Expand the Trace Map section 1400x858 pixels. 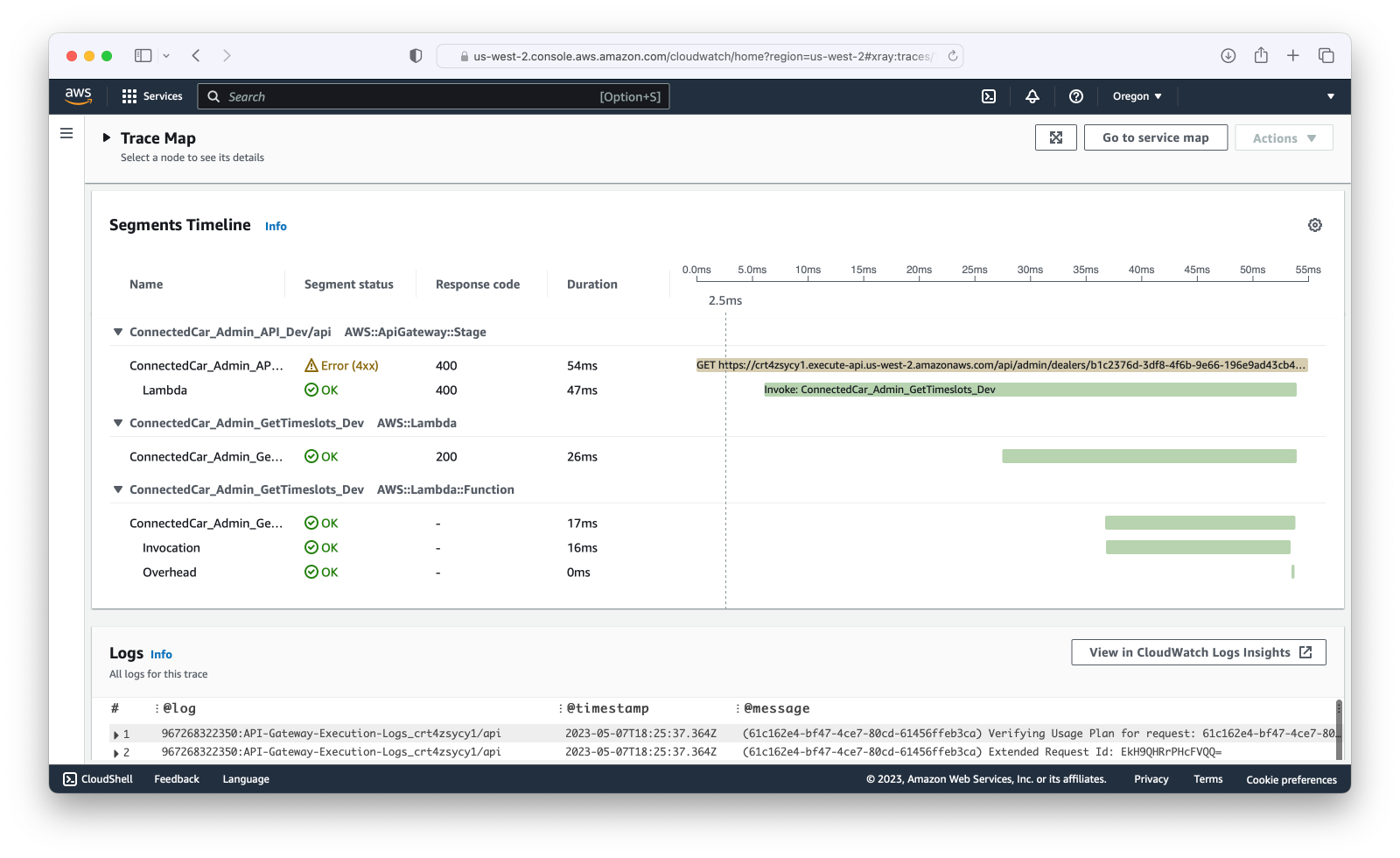pos(107,137)
